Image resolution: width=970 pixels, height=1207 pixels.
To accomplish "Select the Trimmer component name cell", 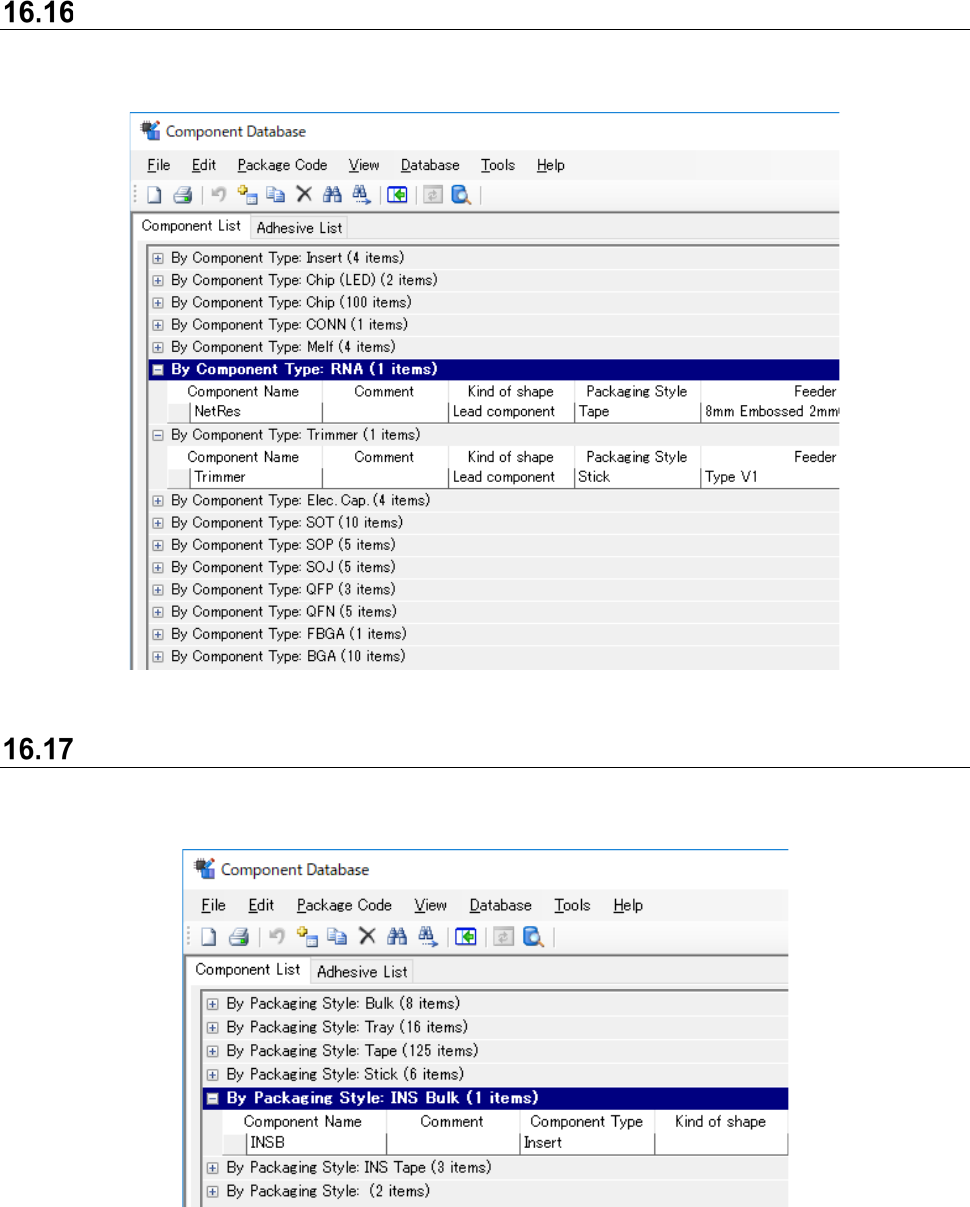I will [x=255, y=477].
